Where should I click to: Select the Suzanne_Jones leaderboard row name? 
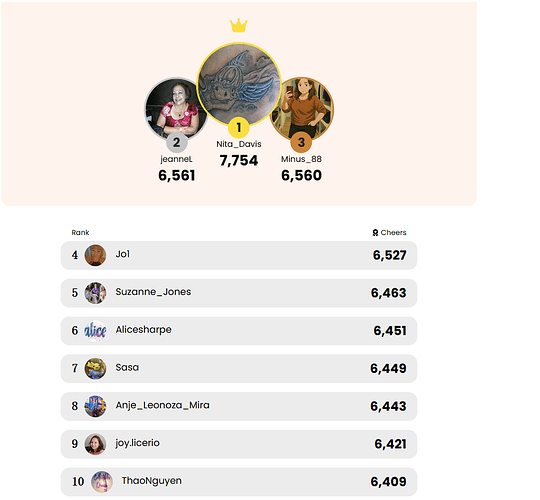point(153,292)
